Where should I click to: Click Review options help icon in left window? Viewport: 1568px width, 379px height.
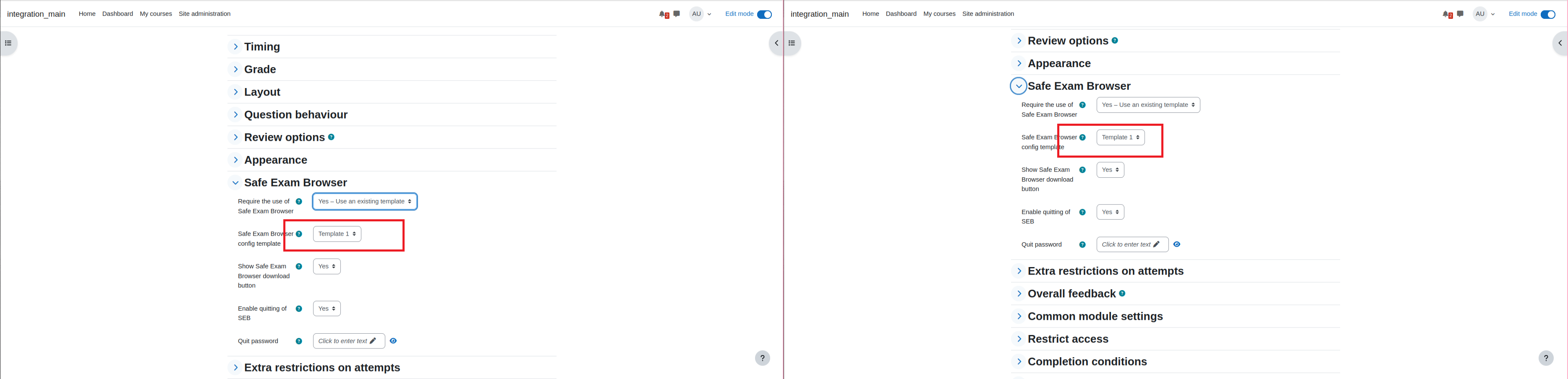tap(331, 137)
